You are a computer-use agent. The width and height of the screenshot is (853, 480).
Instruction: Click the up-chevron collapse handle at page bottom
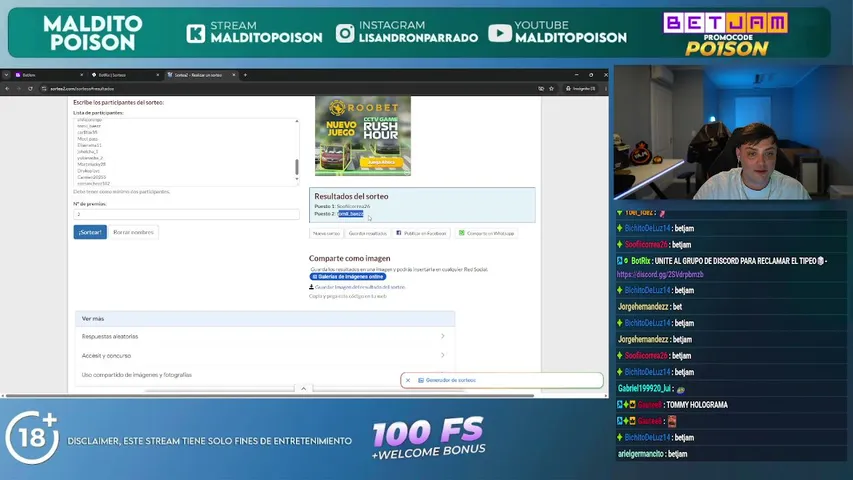304,389
